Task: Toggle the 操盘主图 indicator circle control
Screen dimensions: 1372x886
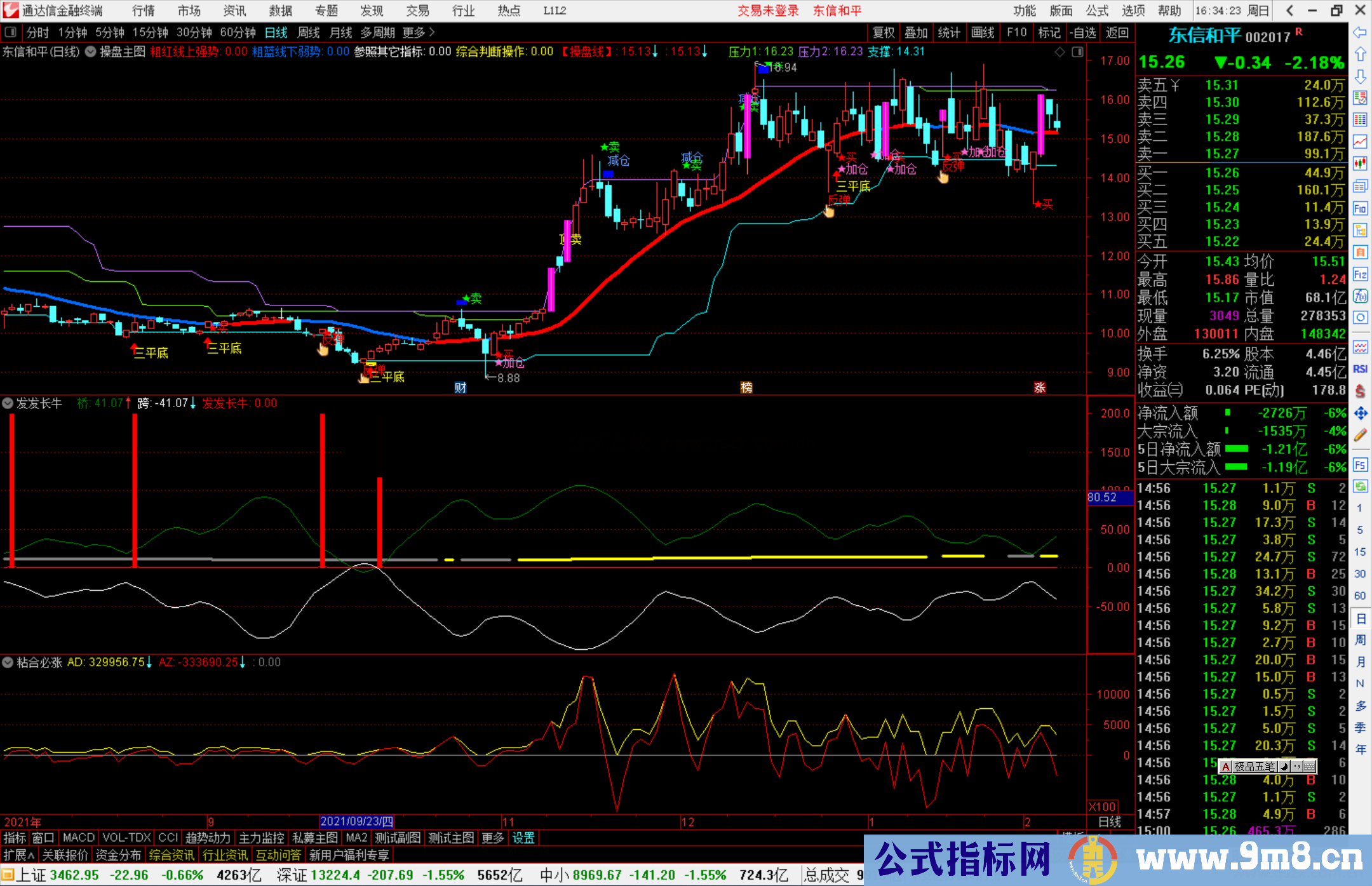Action: (x=90, y=52)
